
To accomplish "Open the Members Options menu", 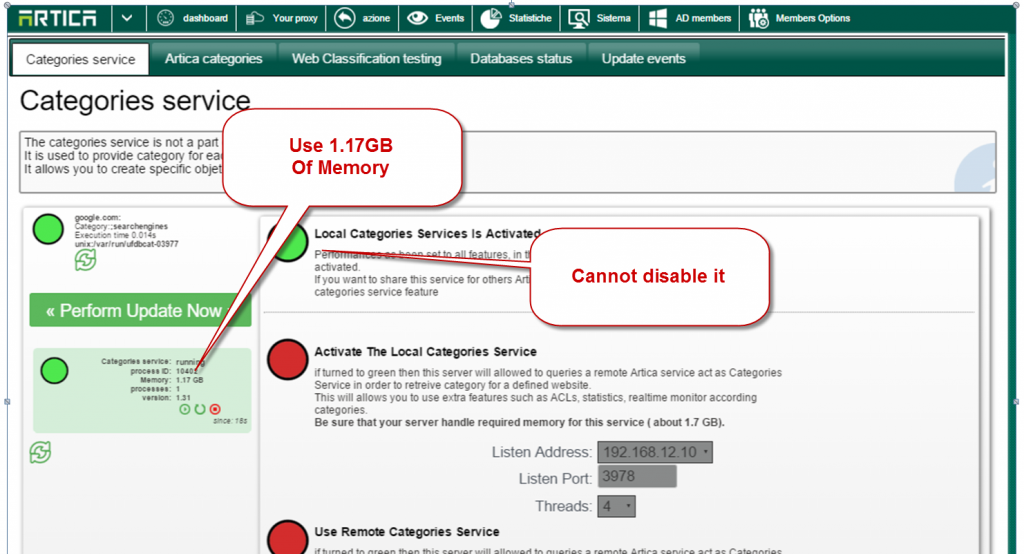I will click(799, 18).
